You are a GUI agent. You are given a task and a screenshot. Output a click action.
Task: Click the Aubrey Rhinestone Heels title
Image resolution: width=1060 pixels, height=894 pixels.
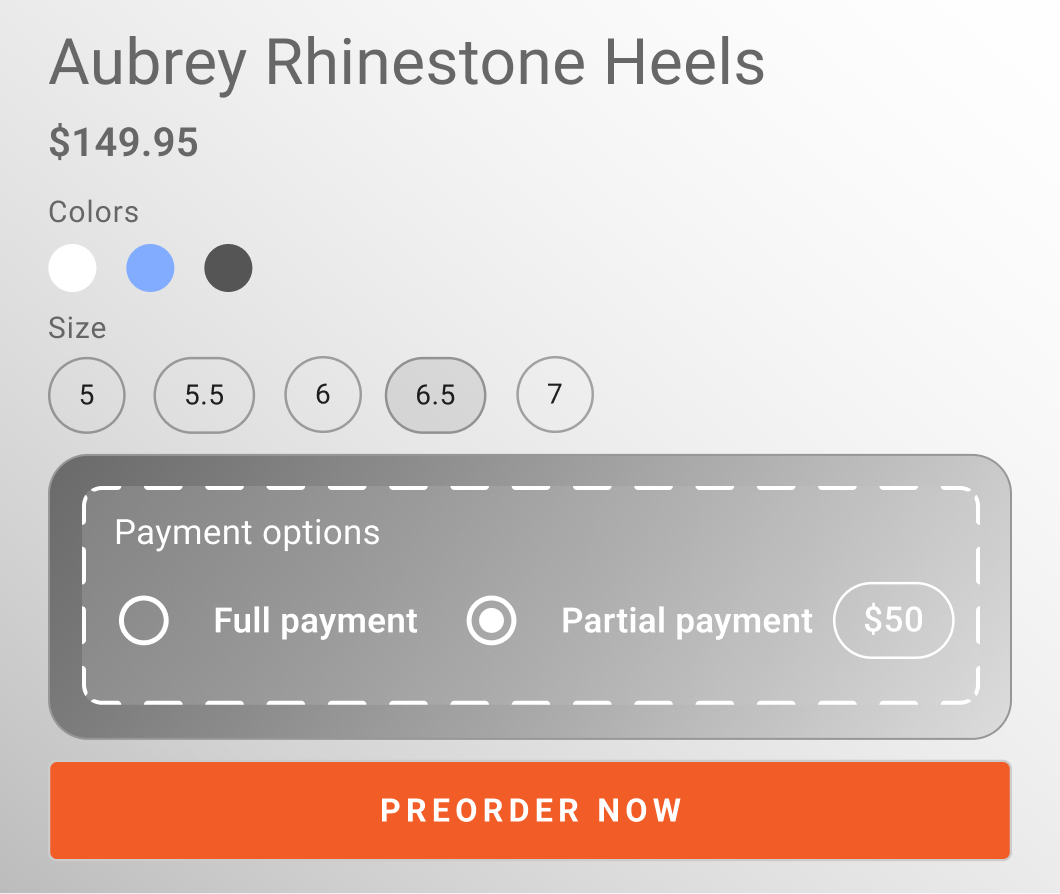coord(407,64)
